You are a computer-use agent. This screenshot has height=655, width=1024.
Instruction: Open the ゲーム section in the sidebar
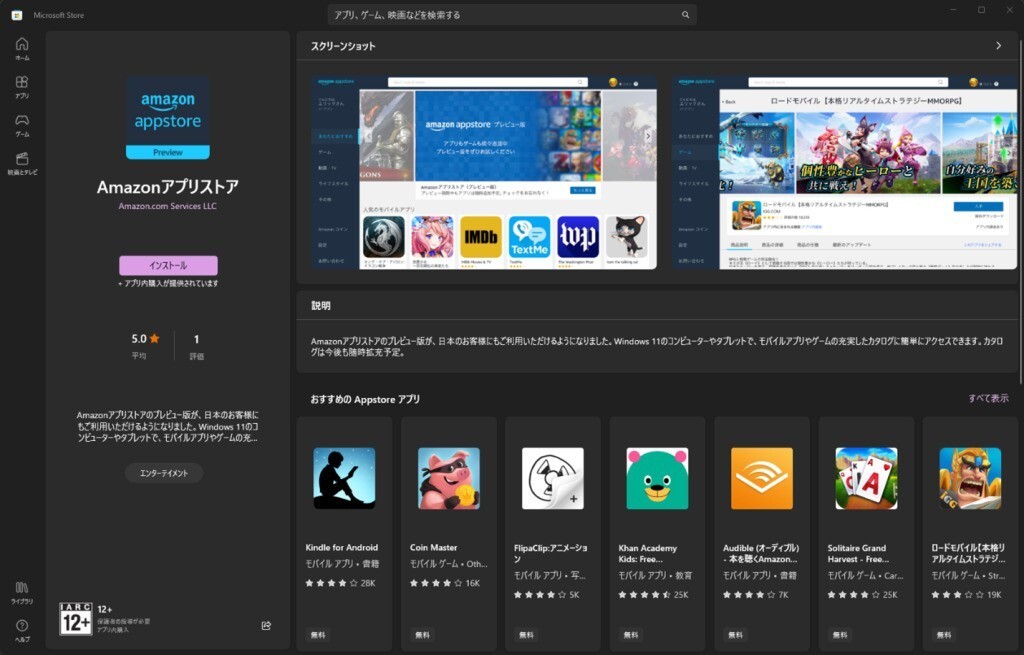point(21,124)
